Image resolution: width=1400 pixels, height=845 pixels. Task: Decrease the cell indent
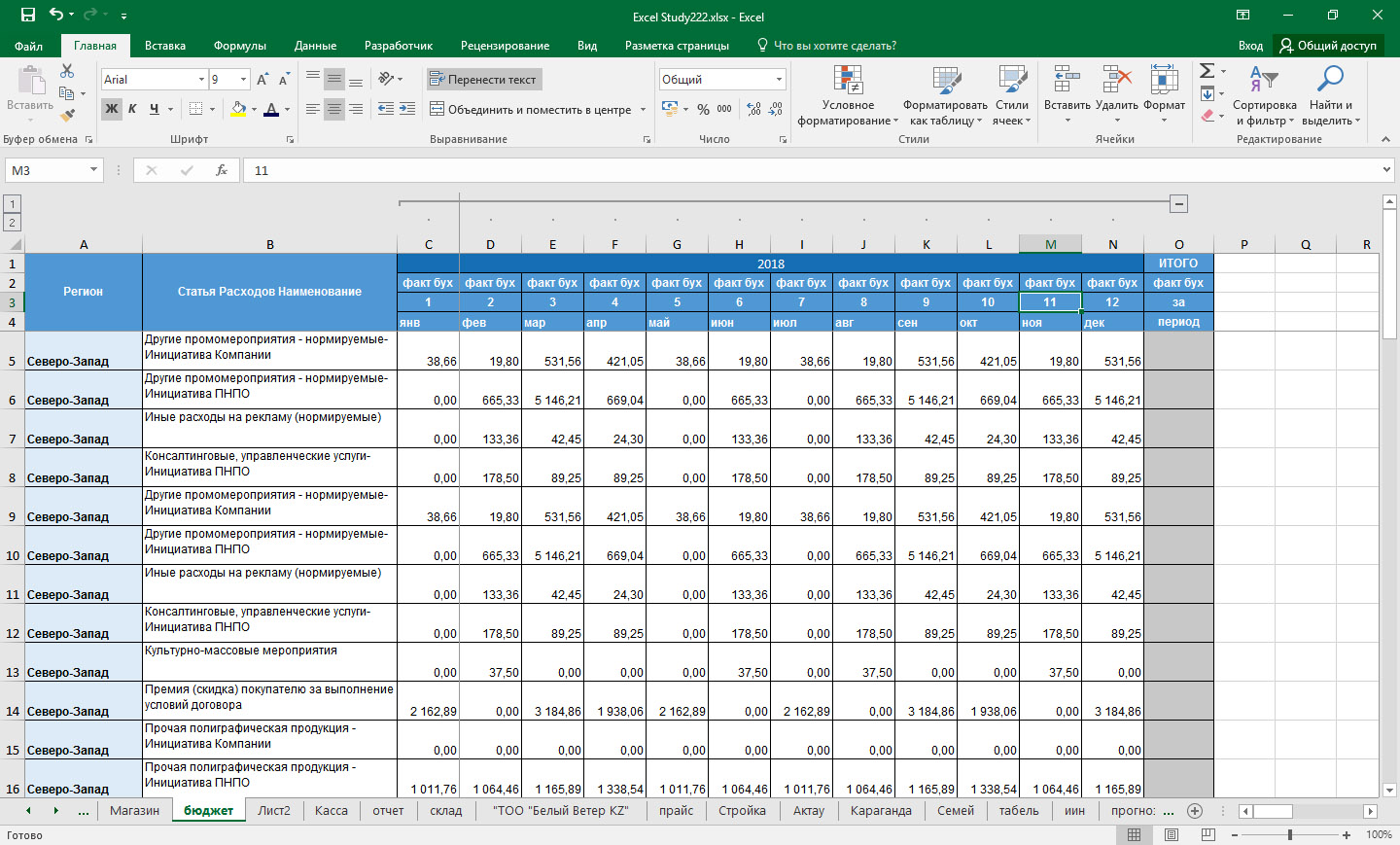coord(386,110)
